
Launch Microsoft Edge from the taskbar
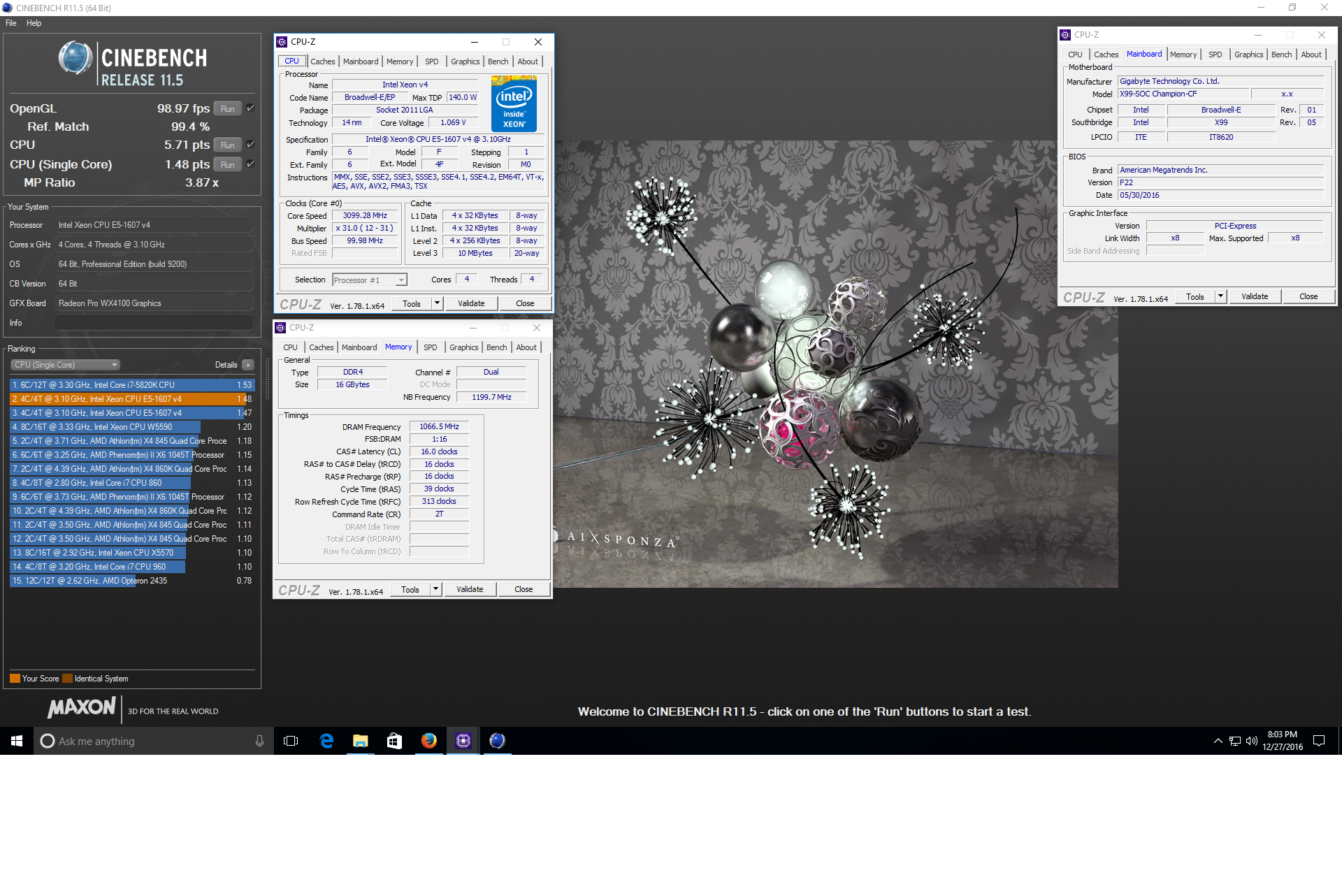(326, 741)
